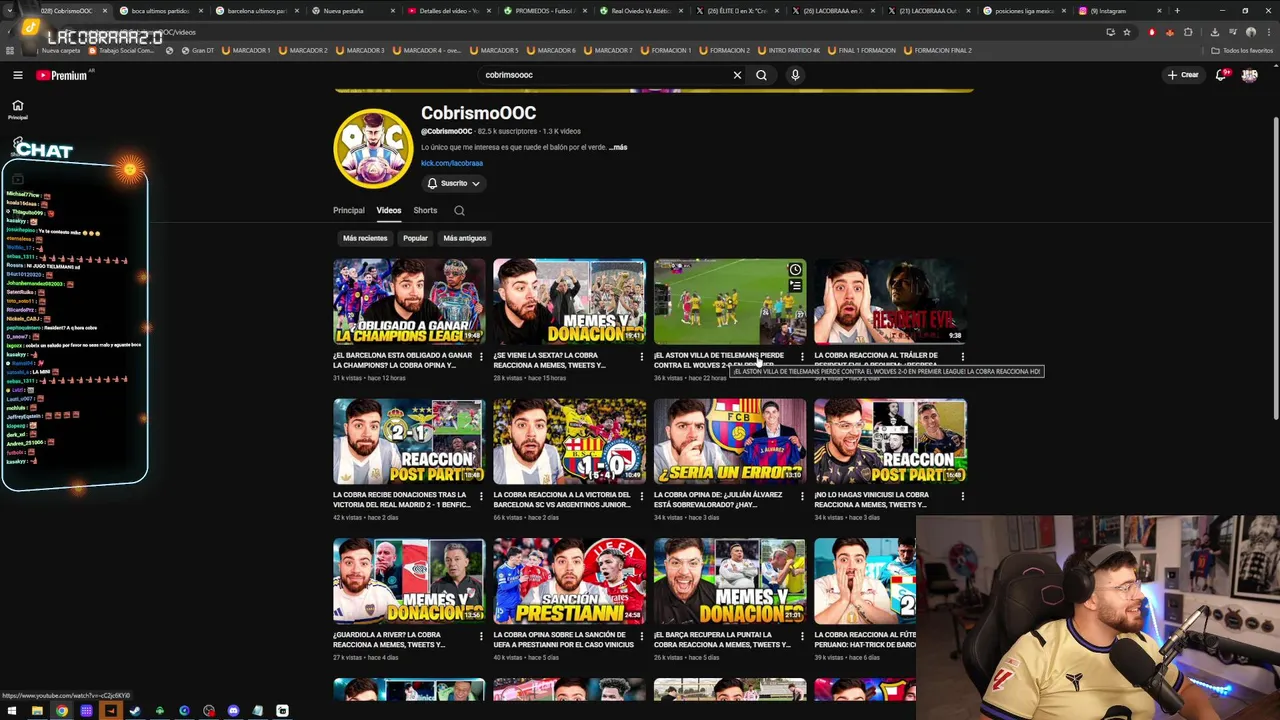Viewport: 1280px width, 720px height.
Task: Expand the Suscrito subscription dropdown
Action: pos(454,183)
